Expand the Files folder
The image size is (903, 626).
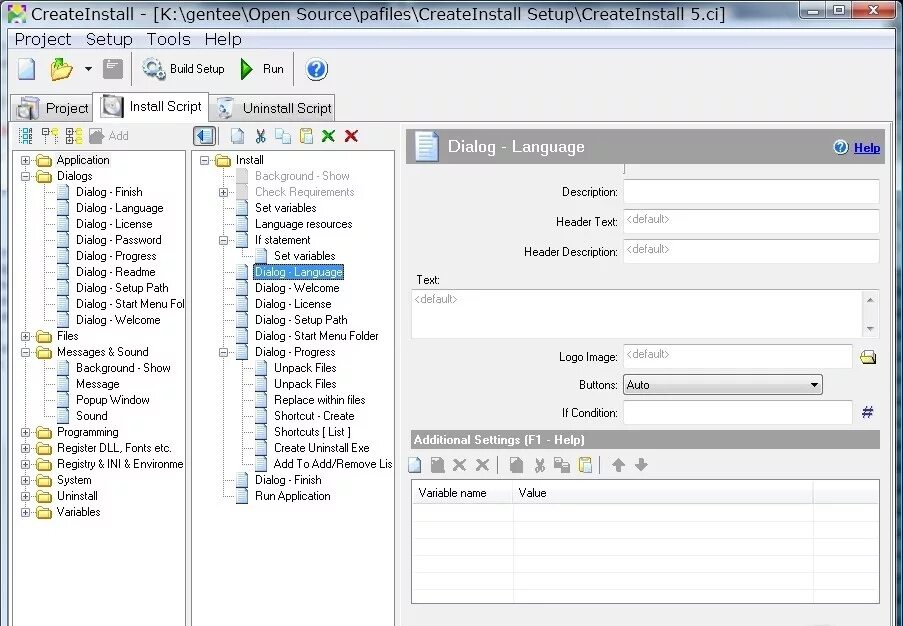click(x=25, y=336)
